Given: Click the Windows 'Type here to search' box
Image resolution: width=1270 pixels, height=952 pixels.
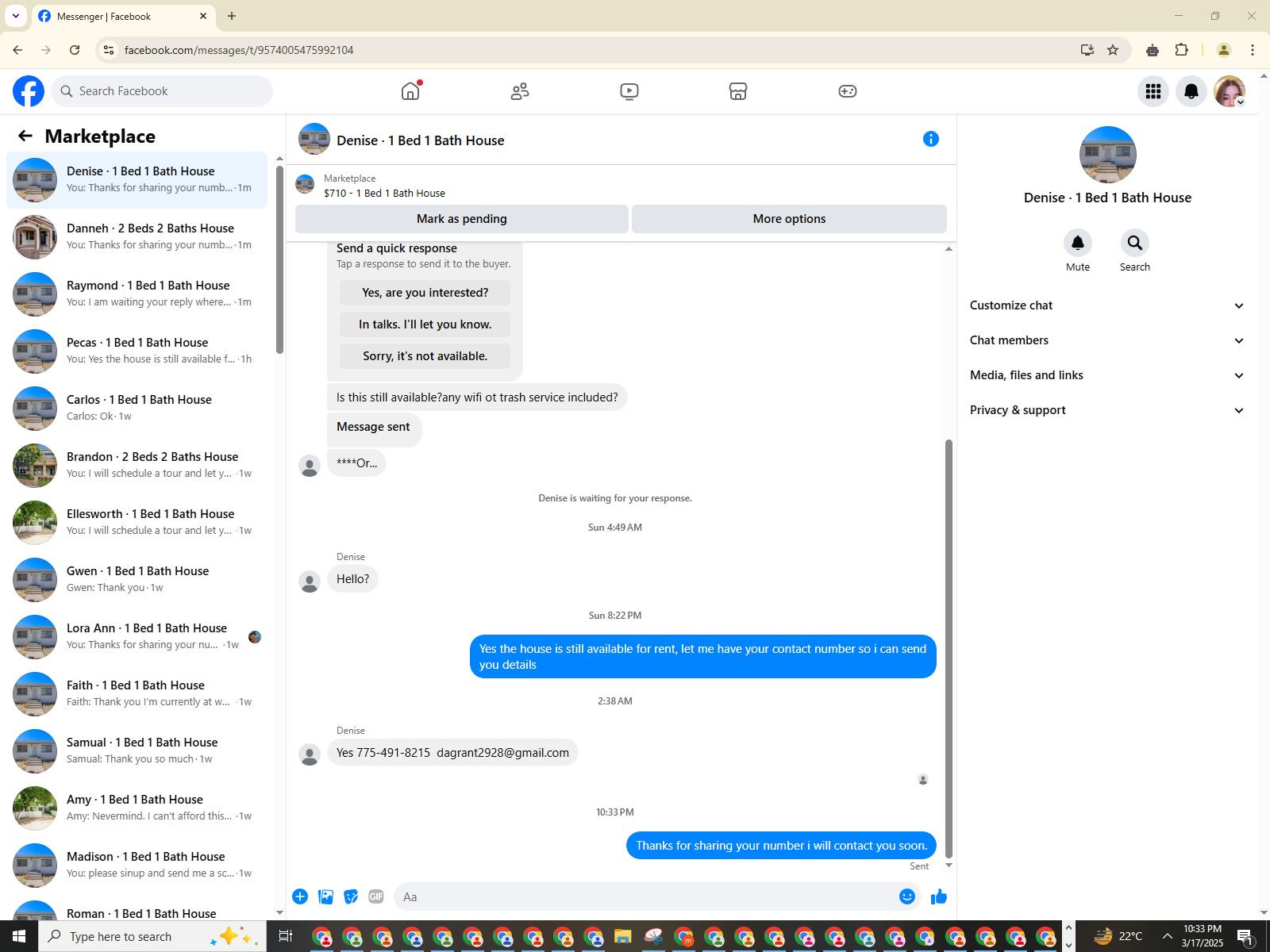Looking at the screenshot, I should (152, 937).
